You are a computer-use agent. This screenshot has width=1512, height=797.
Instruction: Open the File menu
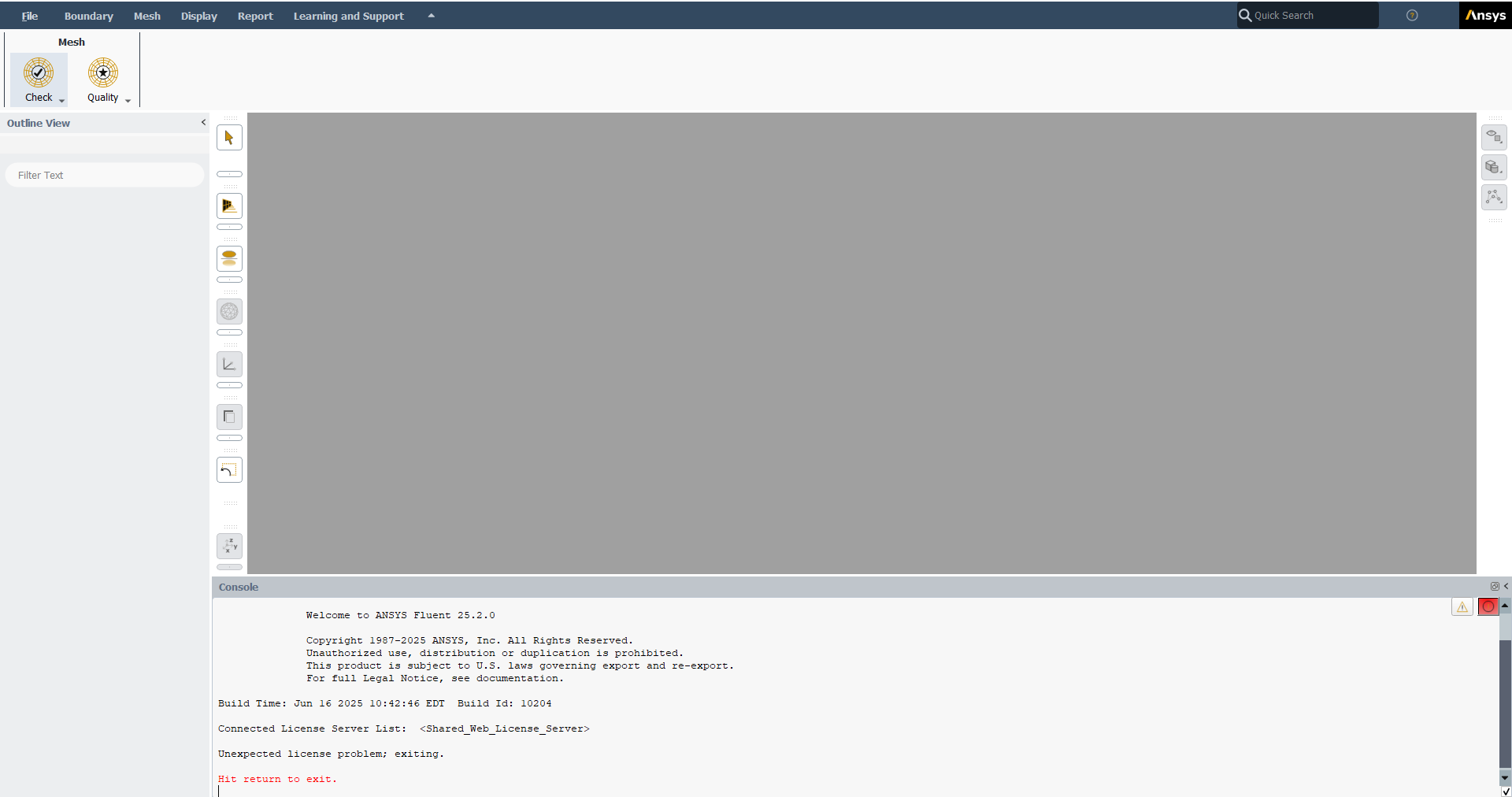pyautogui.click(x=30, y=16)
